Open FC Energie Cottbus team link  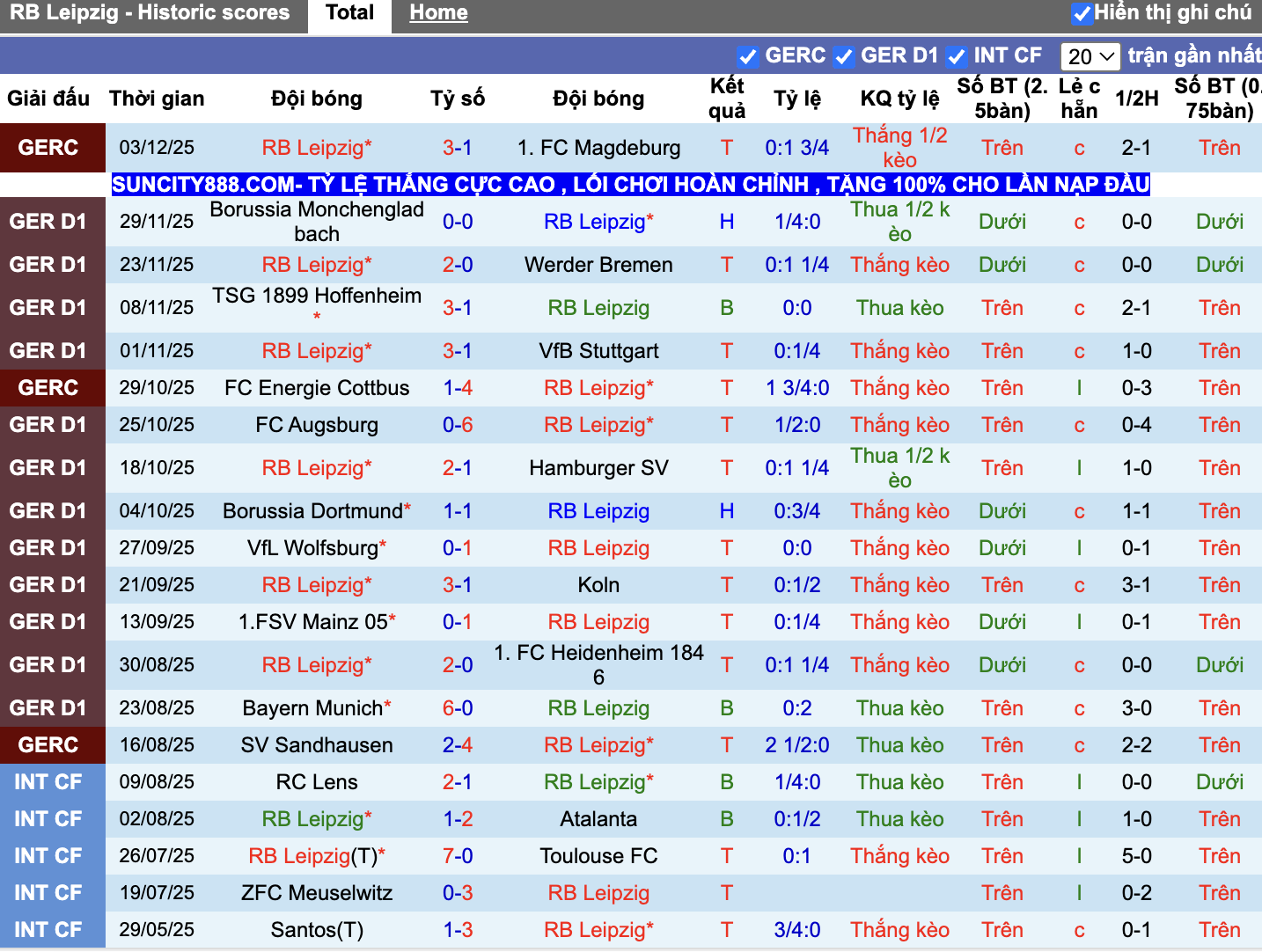point(317,388)
